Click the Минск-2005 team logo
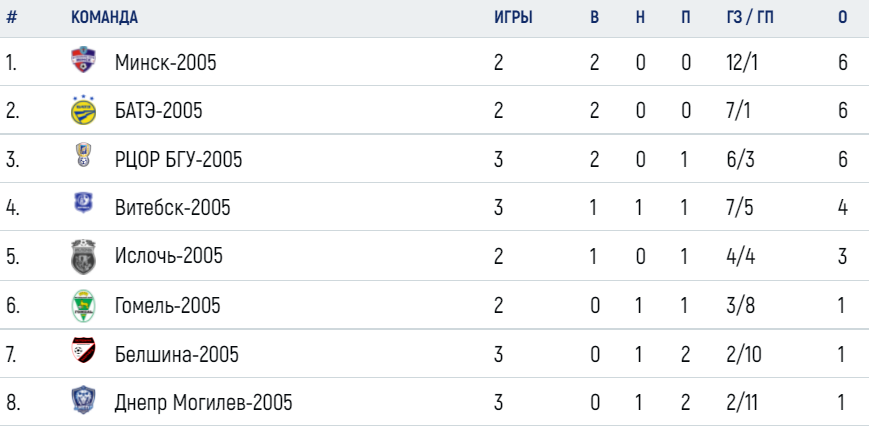Viewport: 869px width, 427px height. click(83, 60)
